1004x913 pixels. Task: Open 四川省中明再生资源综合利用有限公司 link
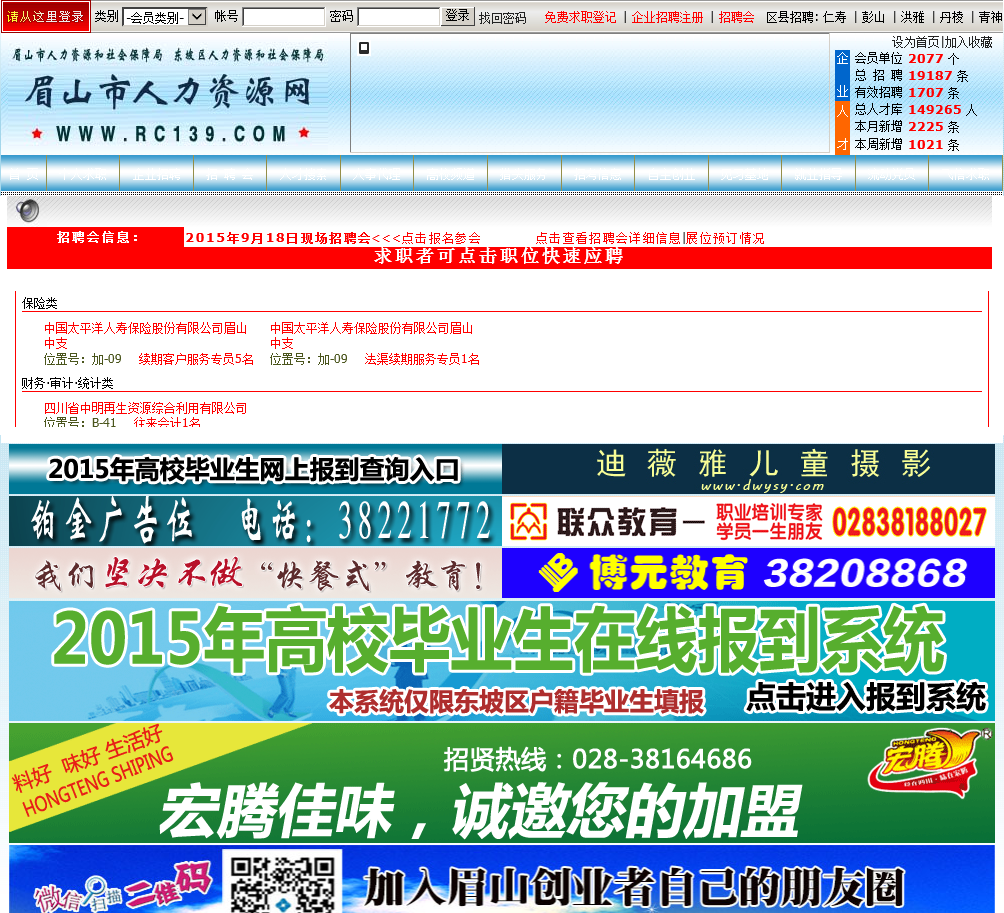[x=145, y=408]
